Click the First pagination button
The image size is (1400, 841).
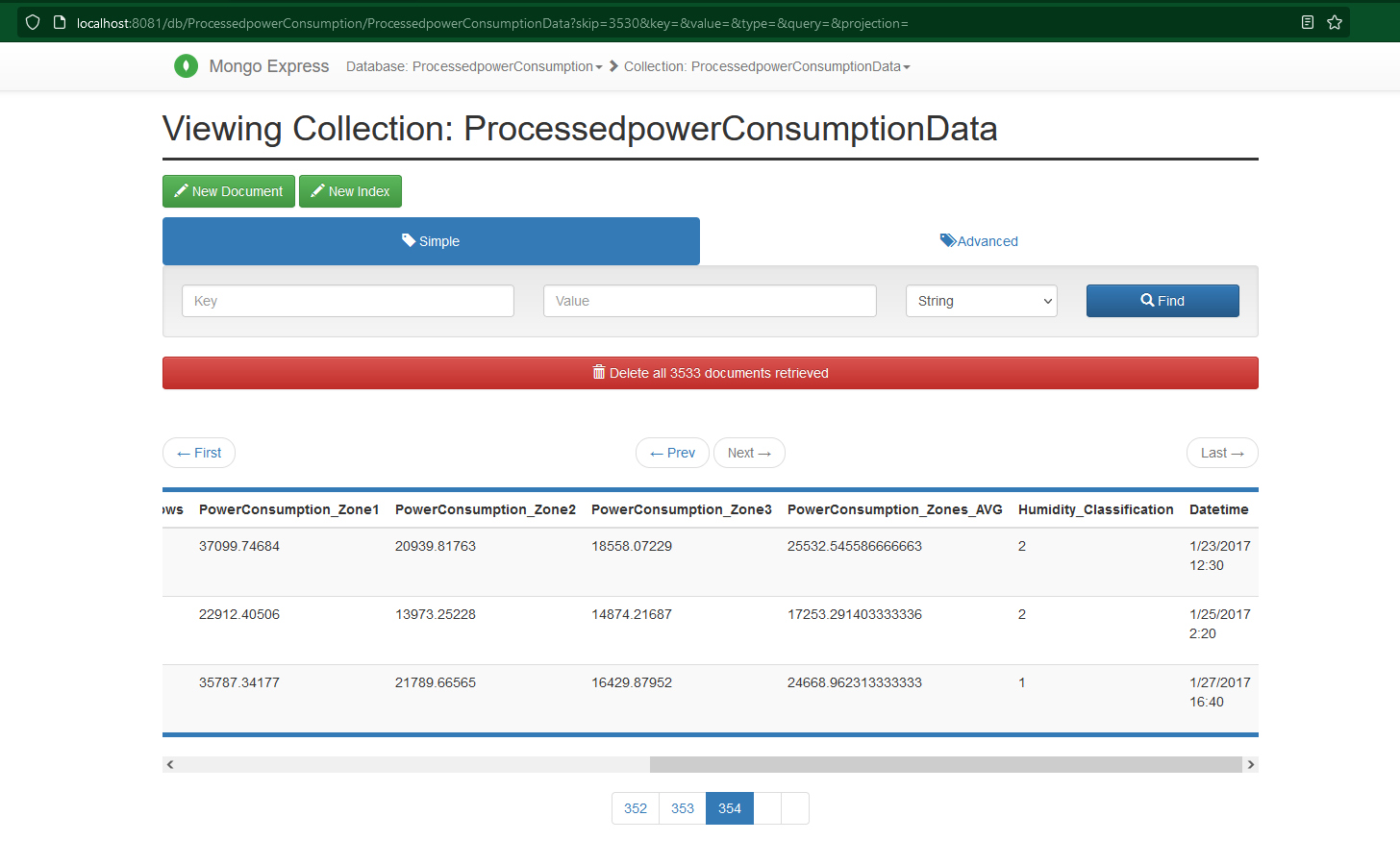(198, 452)
